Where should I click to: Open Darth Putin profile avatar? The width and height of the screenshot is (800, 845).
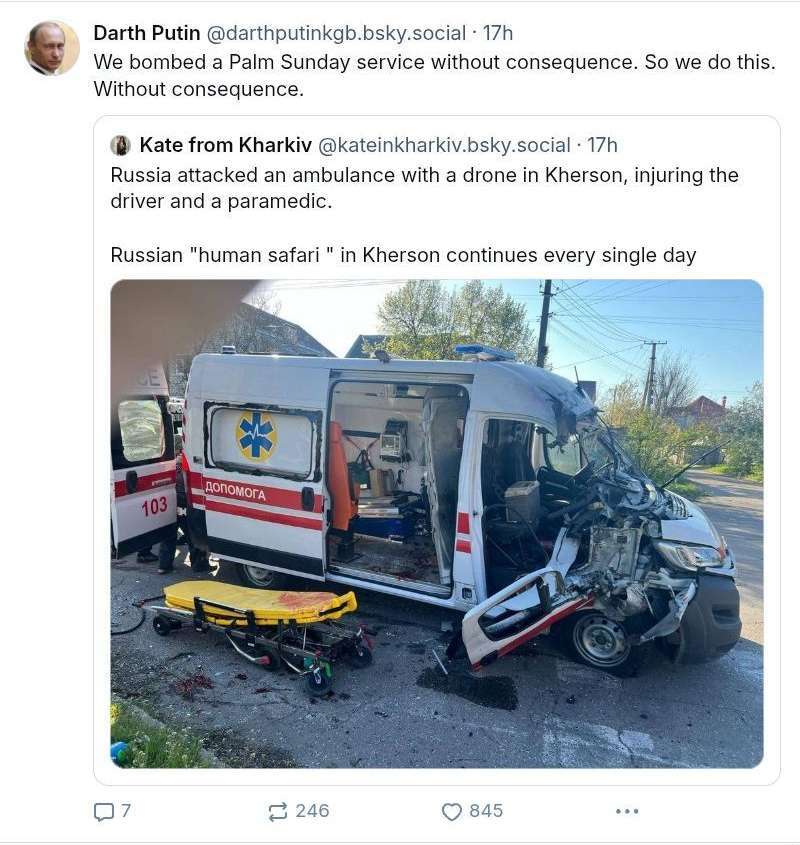coord(52,48)
